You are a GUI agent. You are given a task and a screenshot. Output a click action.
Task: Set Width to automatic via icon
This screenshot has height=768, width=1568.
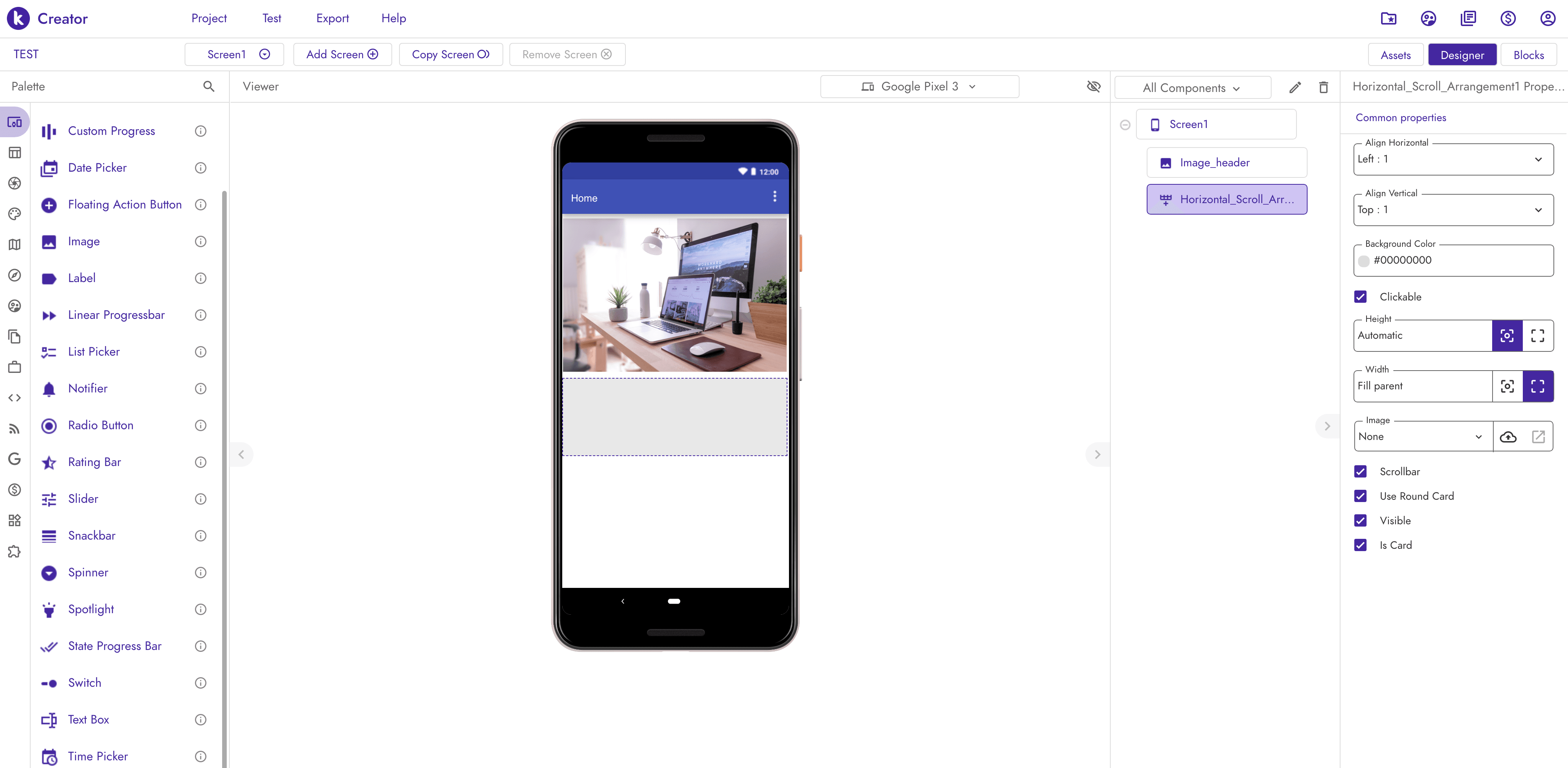pyautogui.click(x=1507, y=386)
